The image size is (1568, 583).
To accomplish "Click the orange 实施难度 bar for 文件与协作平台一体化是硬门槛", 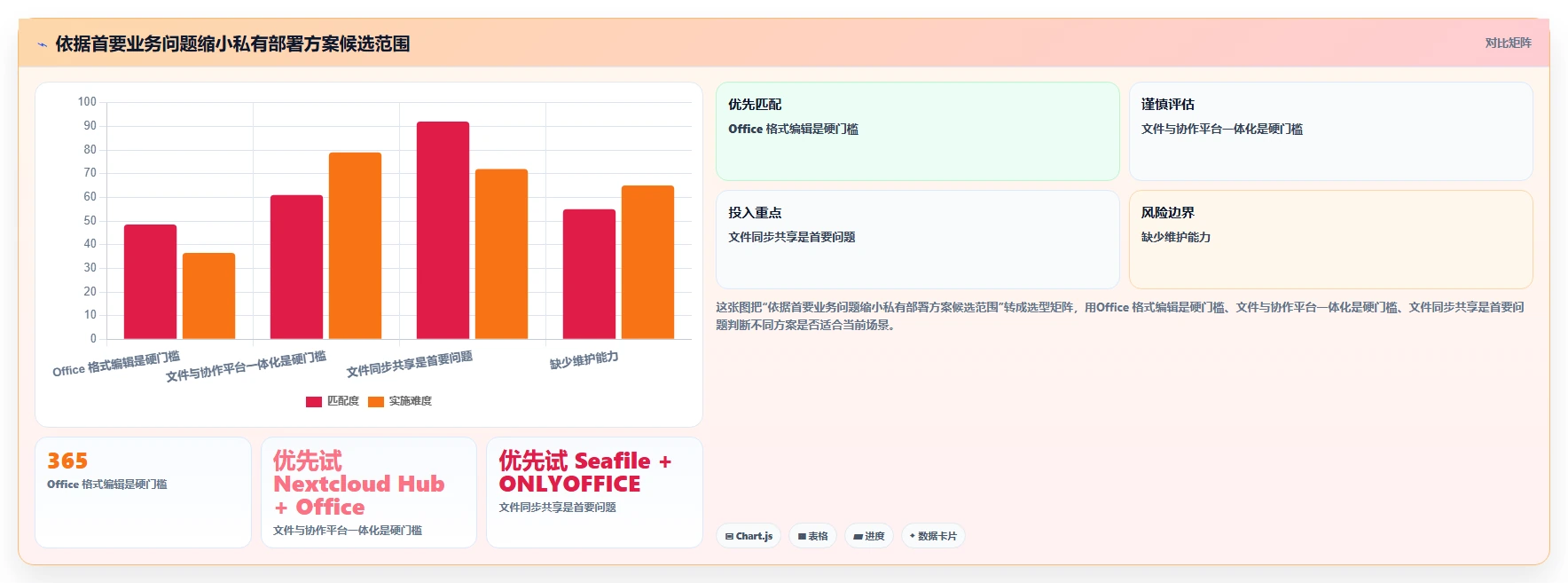I will 355,246.
